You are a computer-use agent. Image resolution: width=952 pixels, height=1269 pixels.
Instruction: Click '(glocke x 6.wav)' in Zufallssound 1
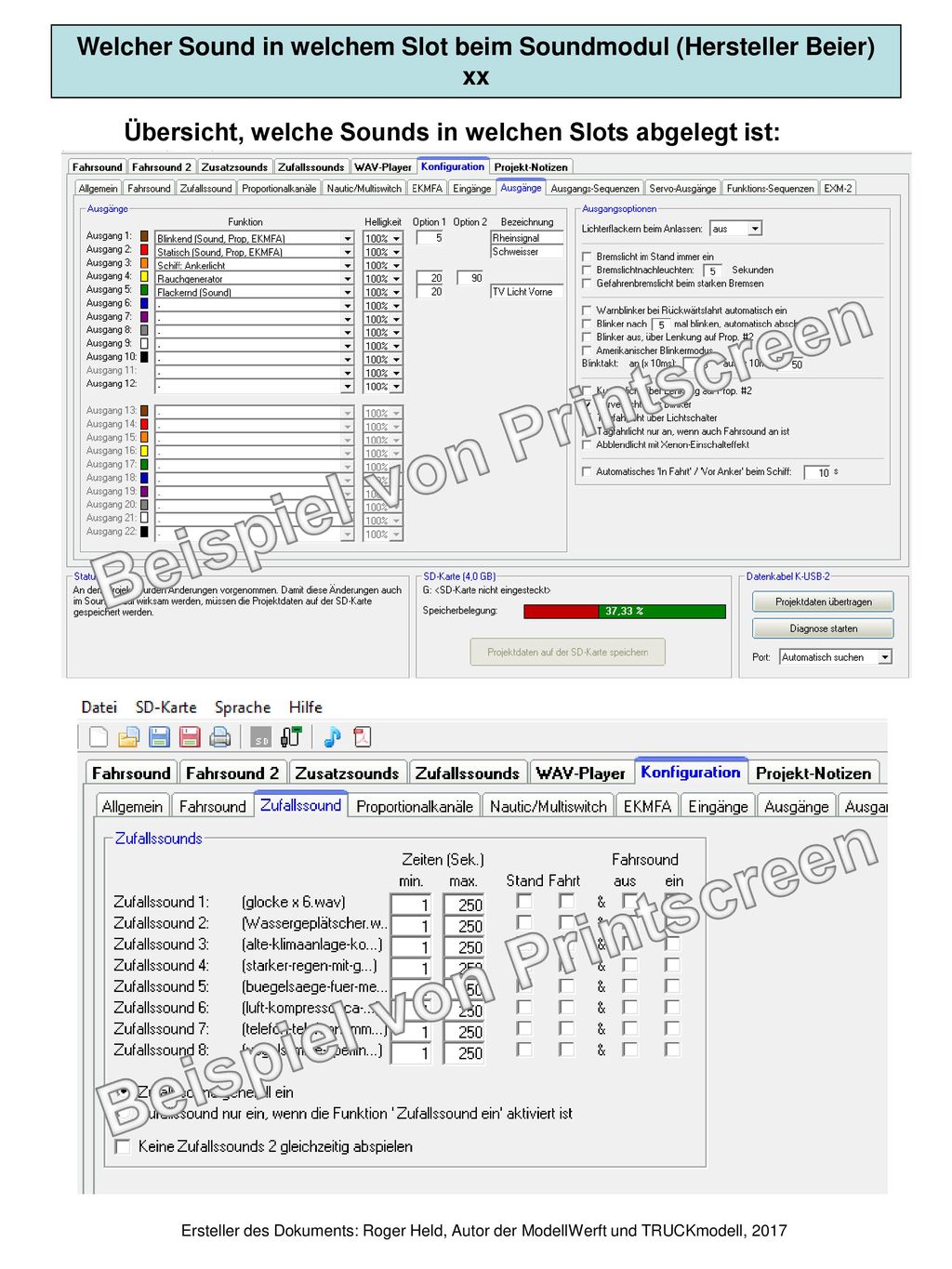(x=294, y=902)
